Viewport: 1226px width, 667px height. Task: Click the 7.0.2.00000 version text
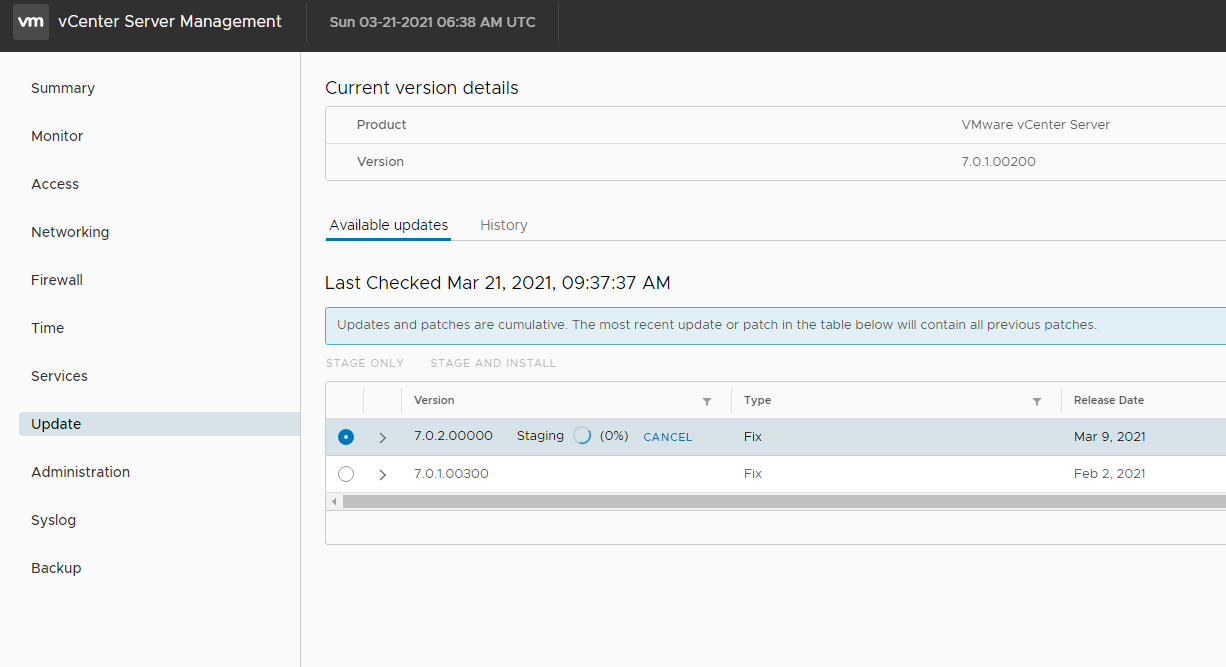pyautogui.click(x=453, y=436)
